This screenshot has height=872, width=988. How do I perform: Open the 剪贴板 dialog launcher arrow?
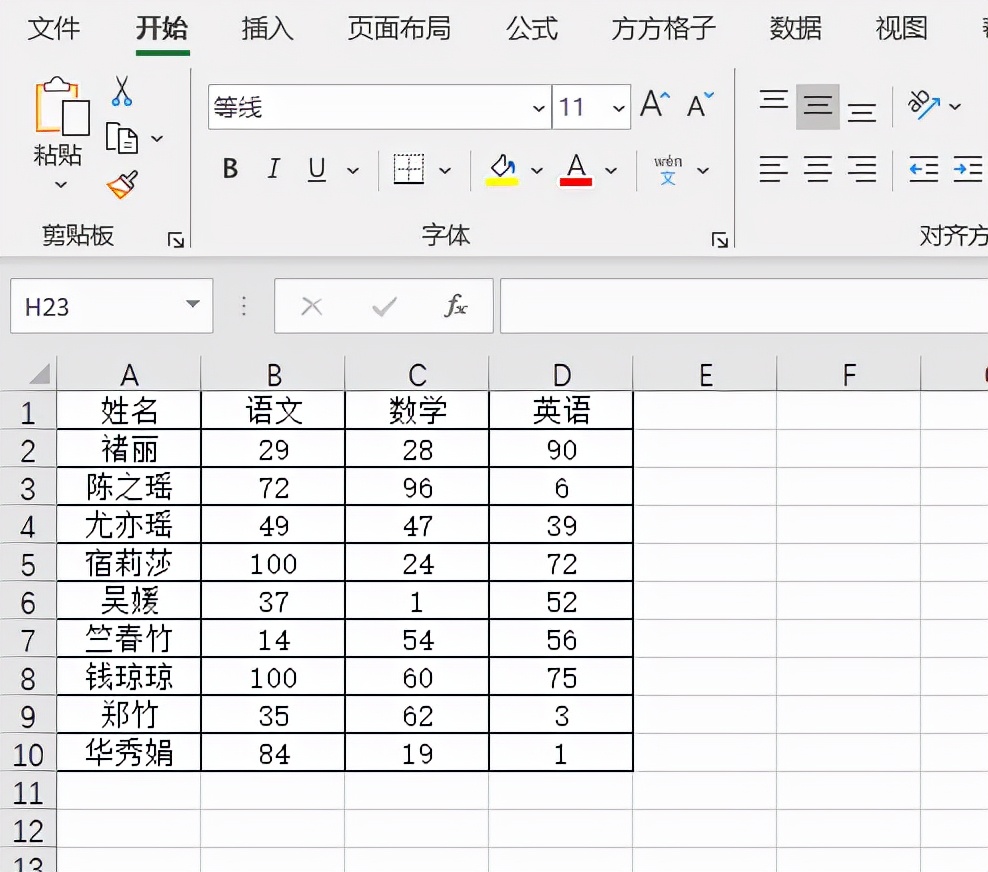point(176,239)
